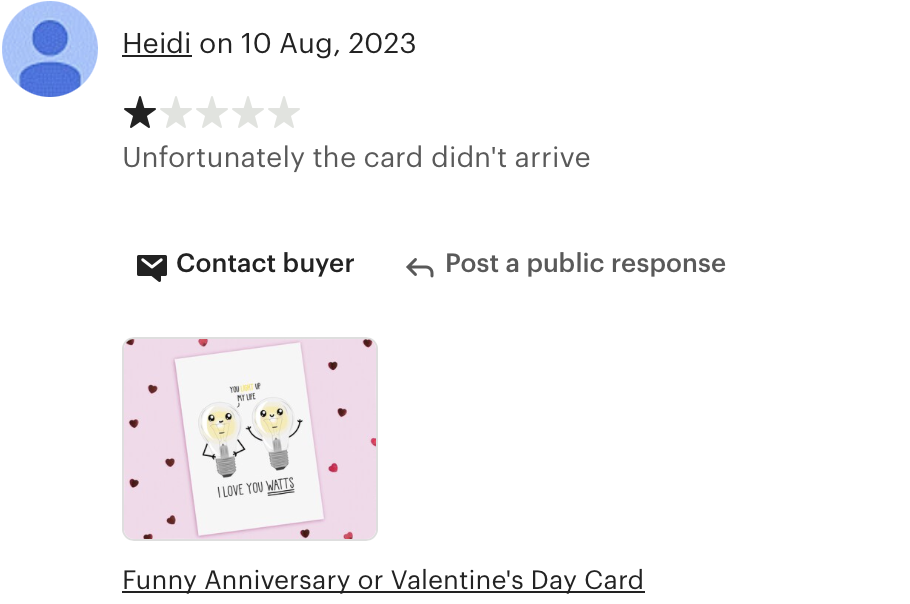Click the word Valentine's in the product title

(457, 580)
